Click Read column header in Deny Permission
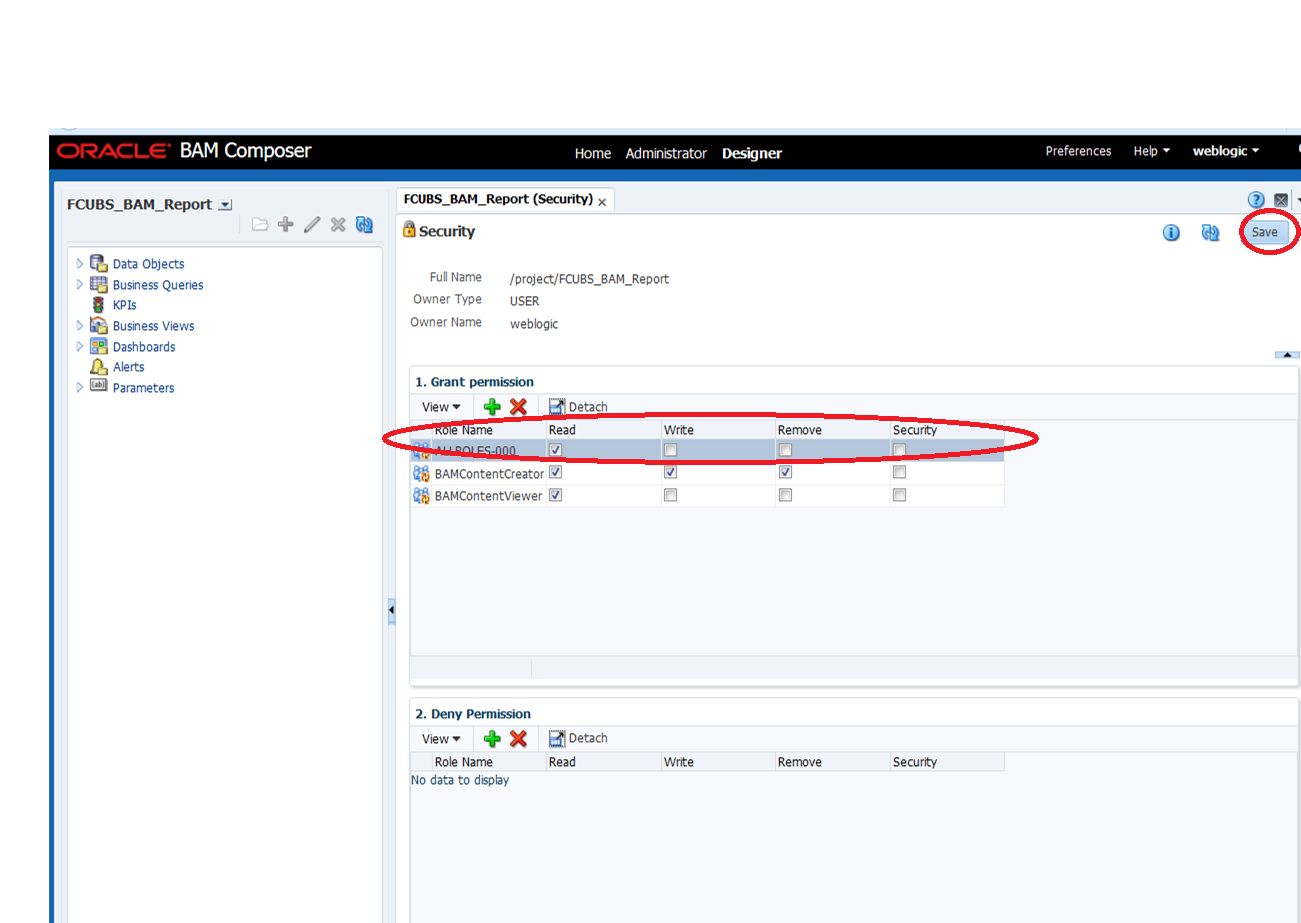The height and width of the screenshot is (923, 1301). click(562, 762)
